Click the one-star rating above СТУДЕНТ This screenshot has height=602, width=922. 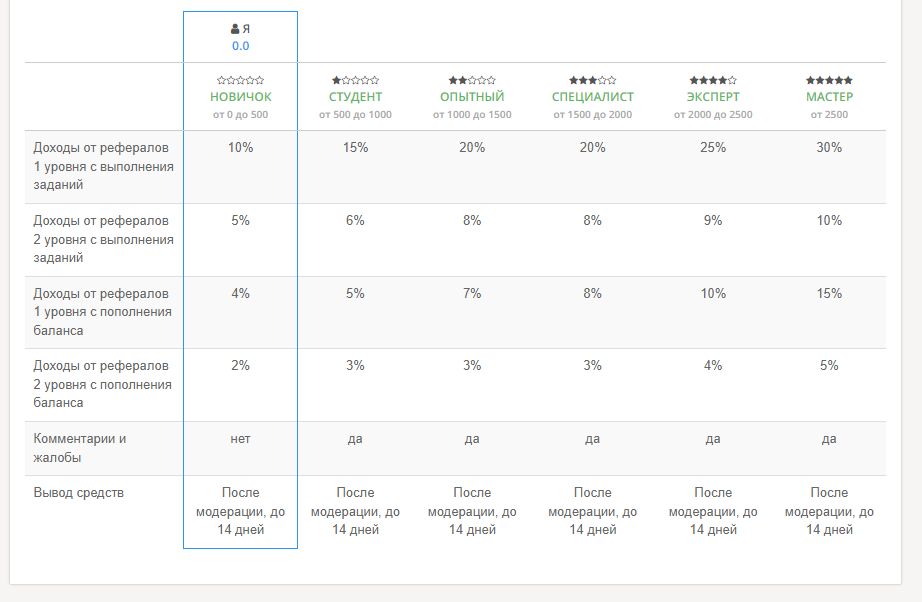[355, 80]
